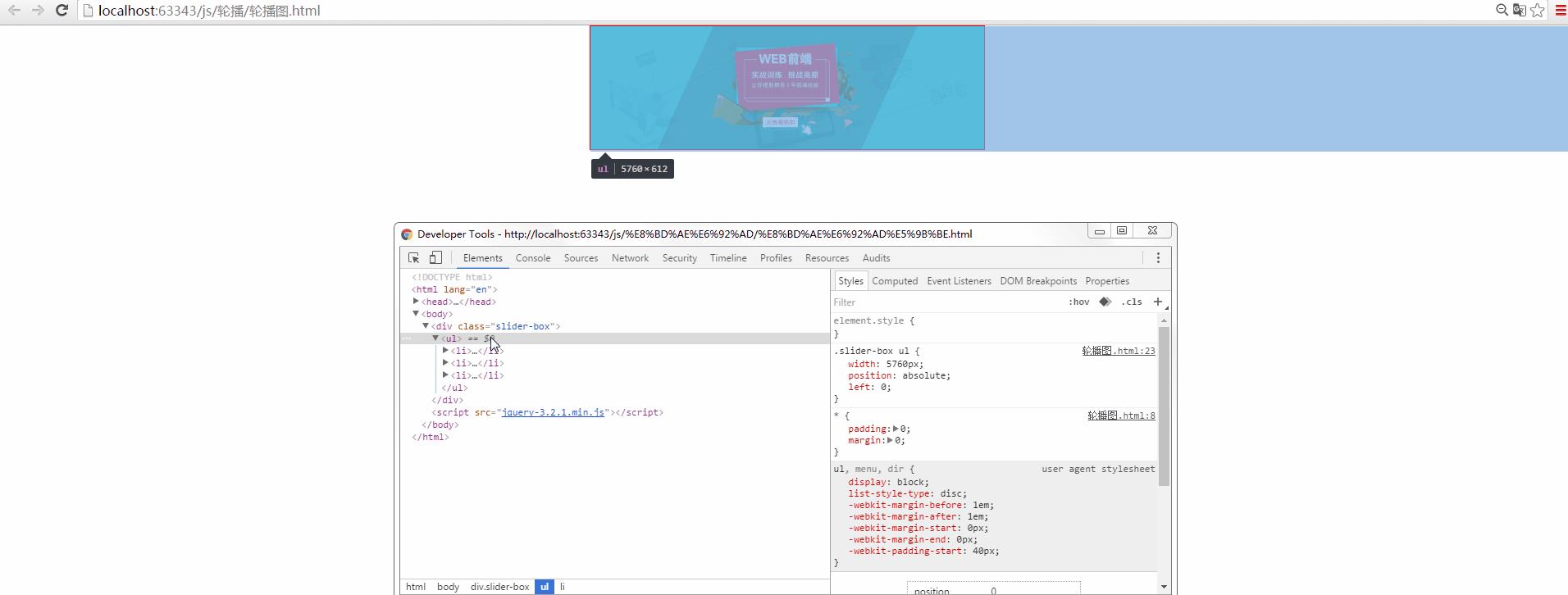Select the DOM Breakpoints sidebar tab
The height and width of the screenshot is (595, 1568).
(1038, 280)
